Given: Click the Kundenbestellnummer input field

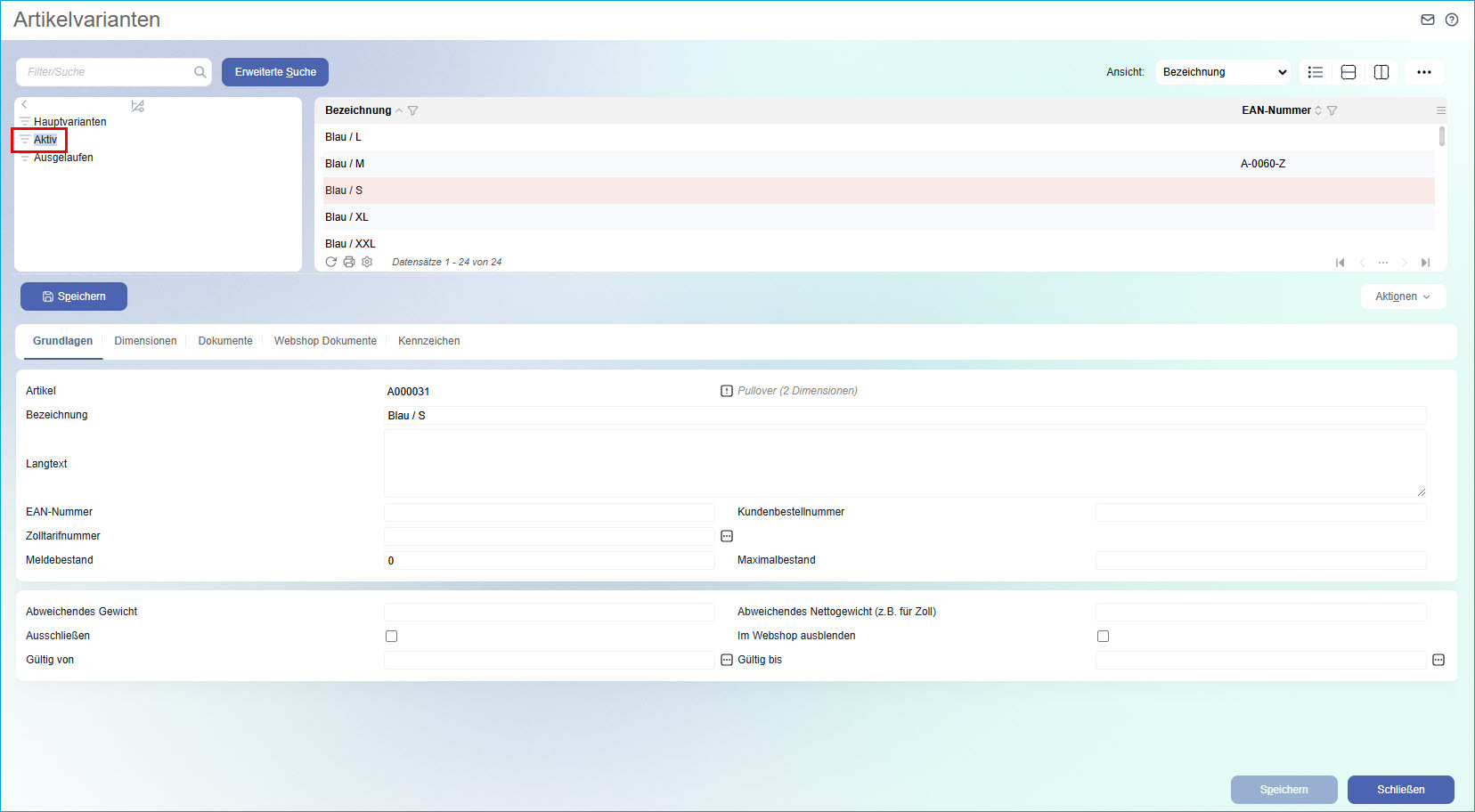Looking at the screenshot, I should tap(1261, 512).
